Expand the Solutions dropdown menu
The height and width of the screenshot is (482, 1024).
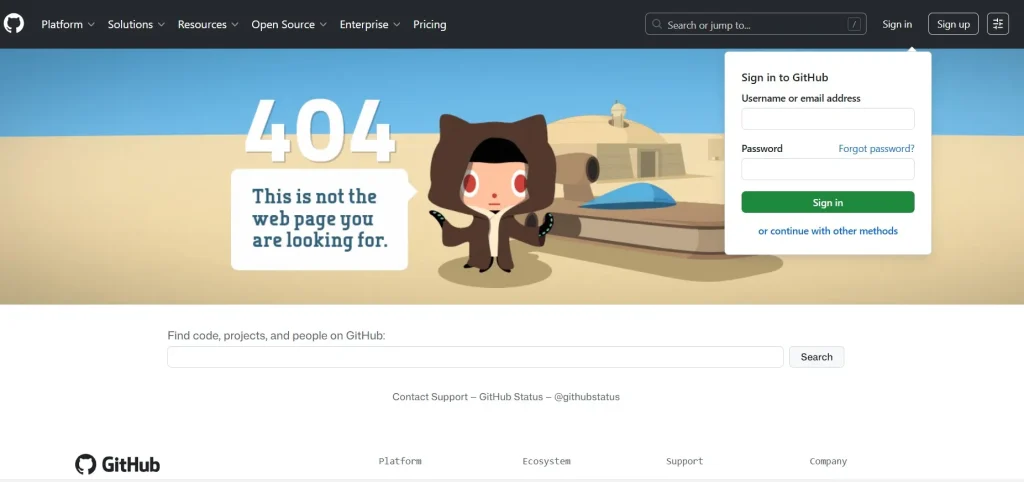136,24
